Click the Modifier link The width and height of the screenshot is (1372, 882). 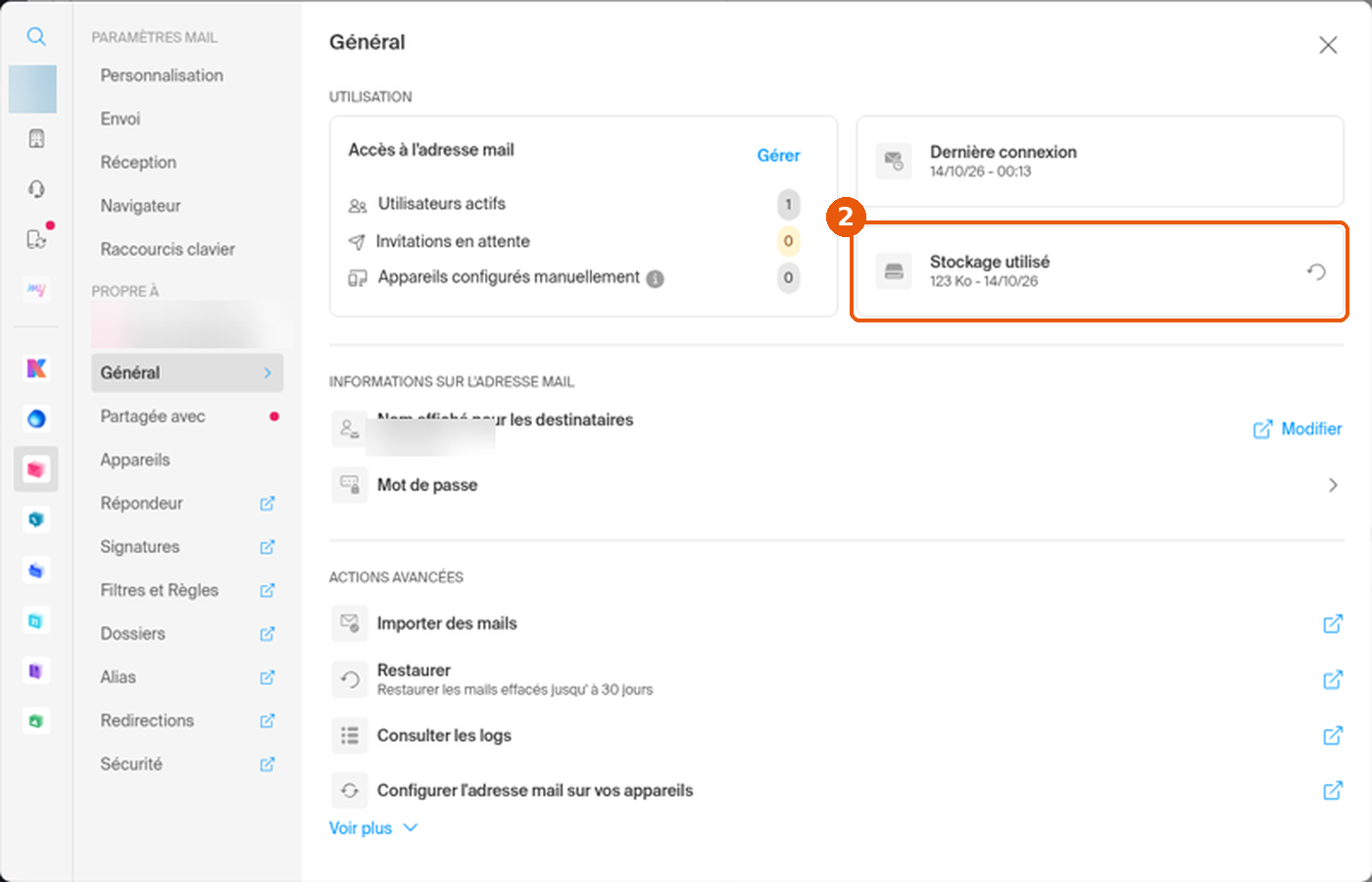click(x=1298, y=428)
